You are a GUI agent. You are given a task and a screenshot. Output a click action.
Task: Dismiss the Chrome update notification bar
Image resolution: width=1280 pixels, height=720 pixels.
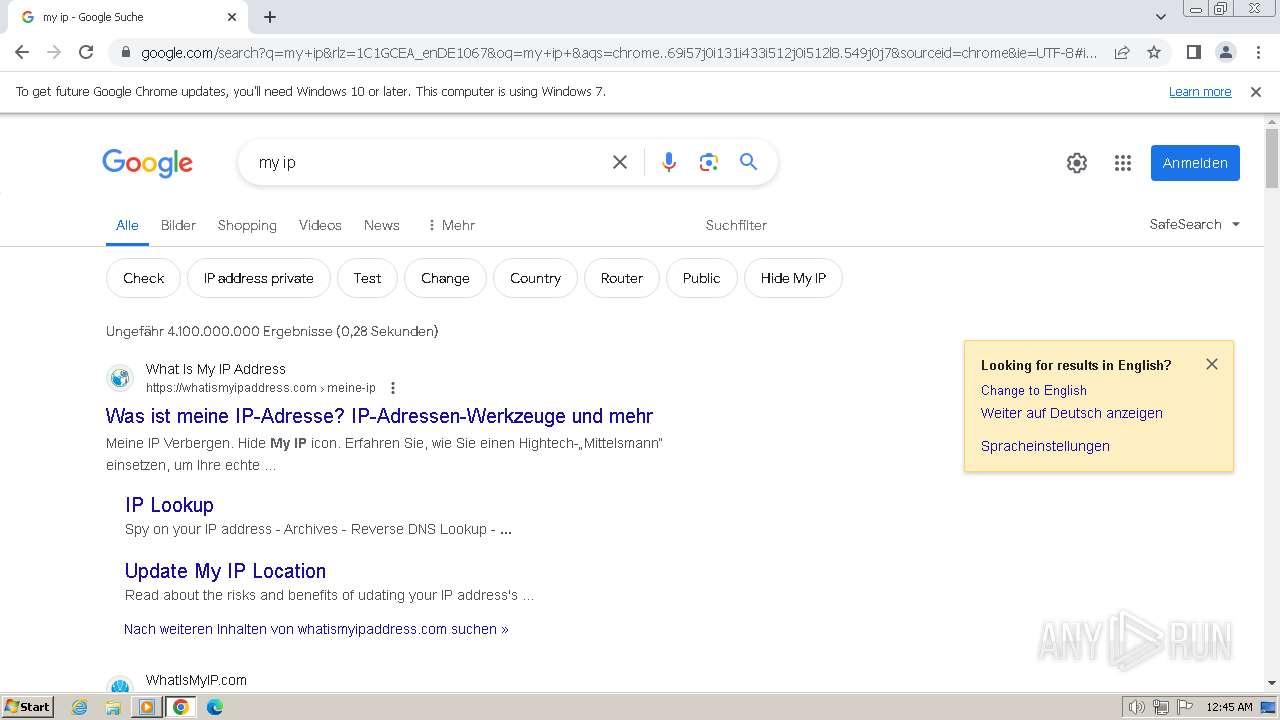pyautogui.click(x=1256, y=92)
